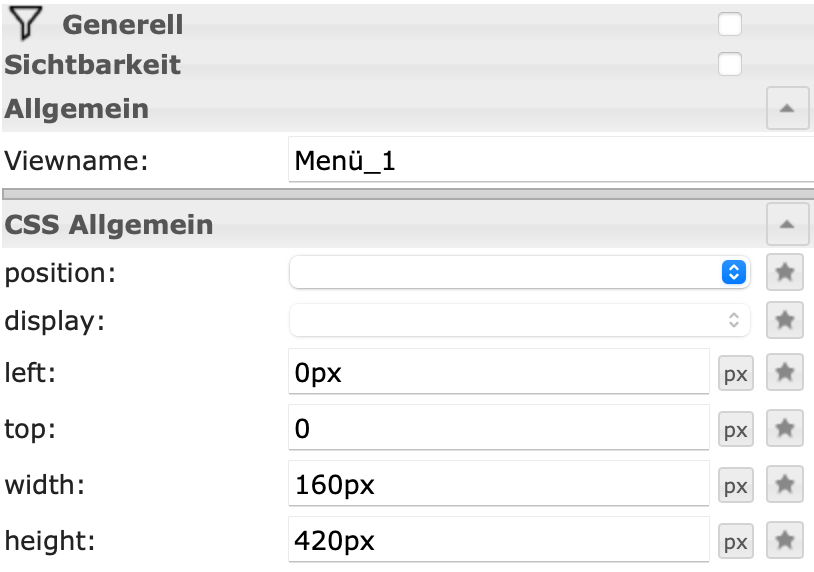Click the px button for height
Image resolution: width=814 pixels, height=572 pixels.
736,542
